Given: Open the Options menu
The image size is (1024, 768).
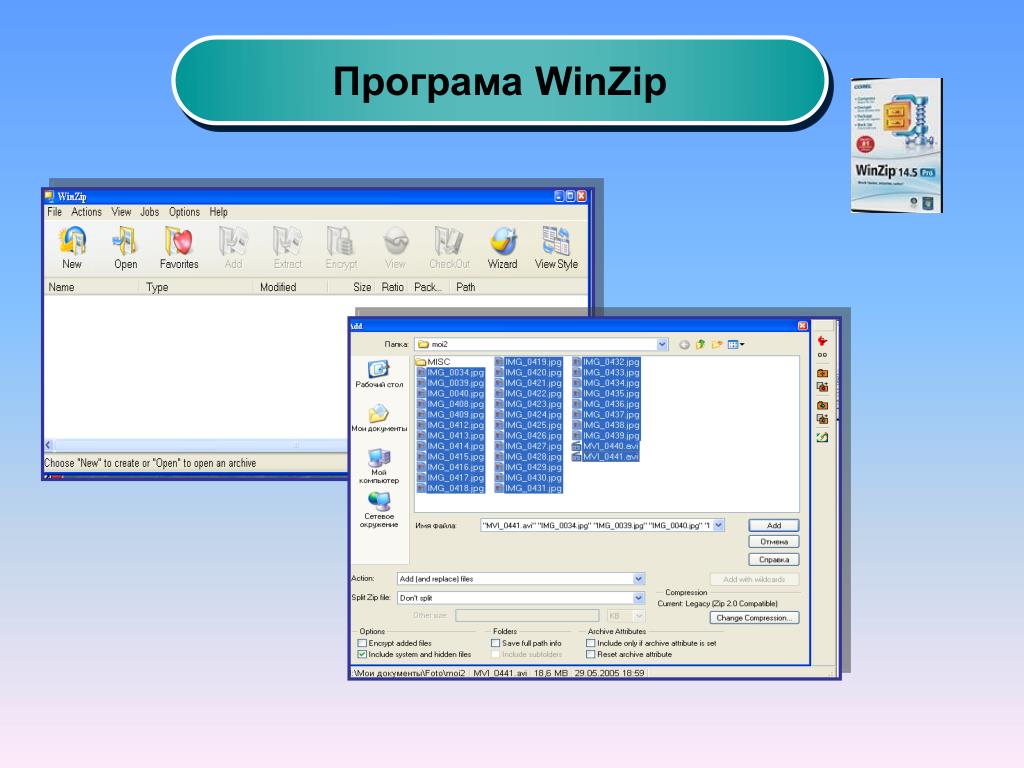Looking at the screenshot, I should (184, 212).
